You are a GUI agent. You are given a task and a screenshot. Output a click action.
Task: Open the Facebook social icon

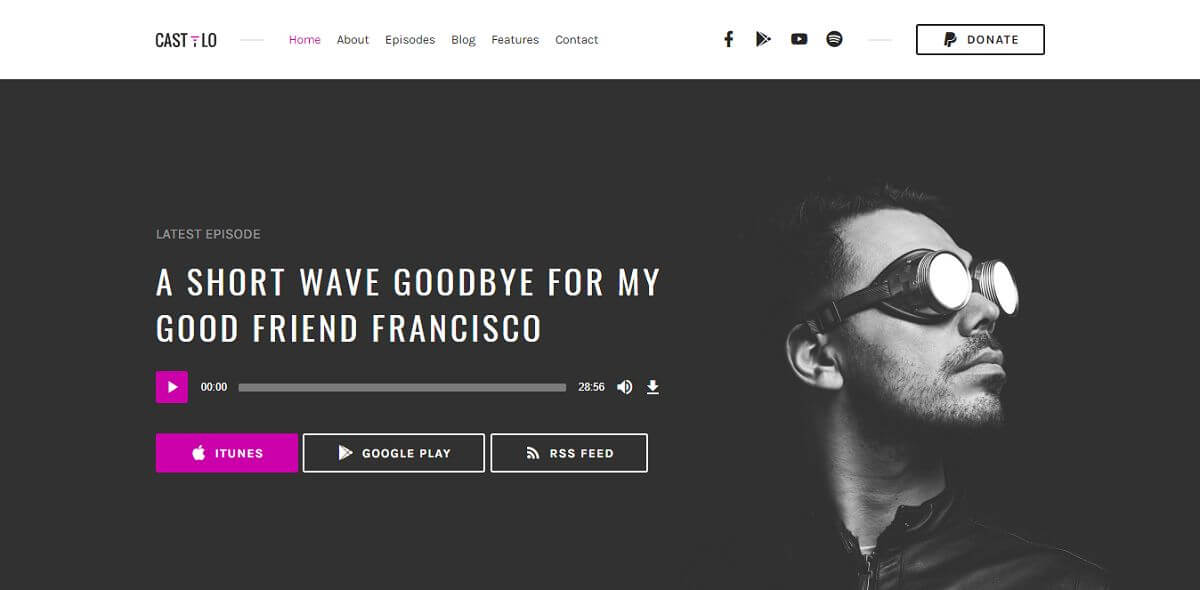point(729,39)
